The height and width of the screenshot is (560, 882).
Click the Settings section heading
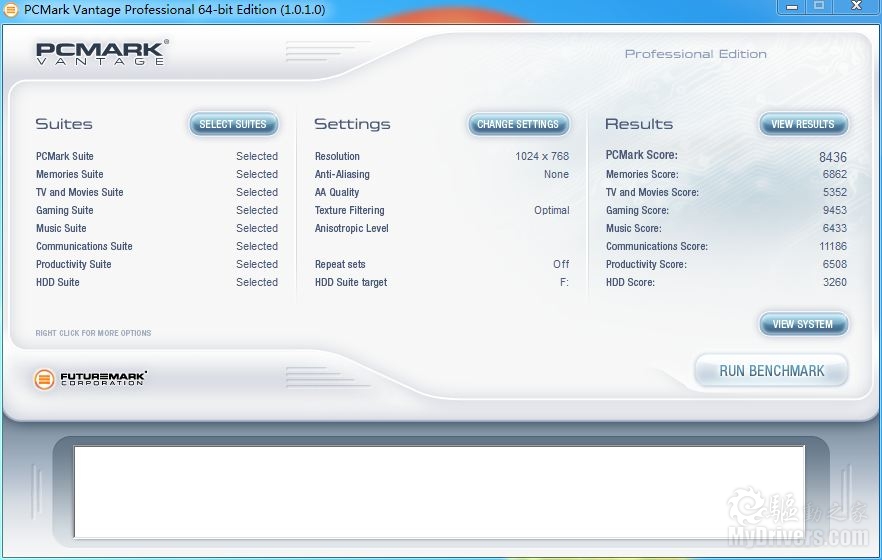tap(352, 124)
